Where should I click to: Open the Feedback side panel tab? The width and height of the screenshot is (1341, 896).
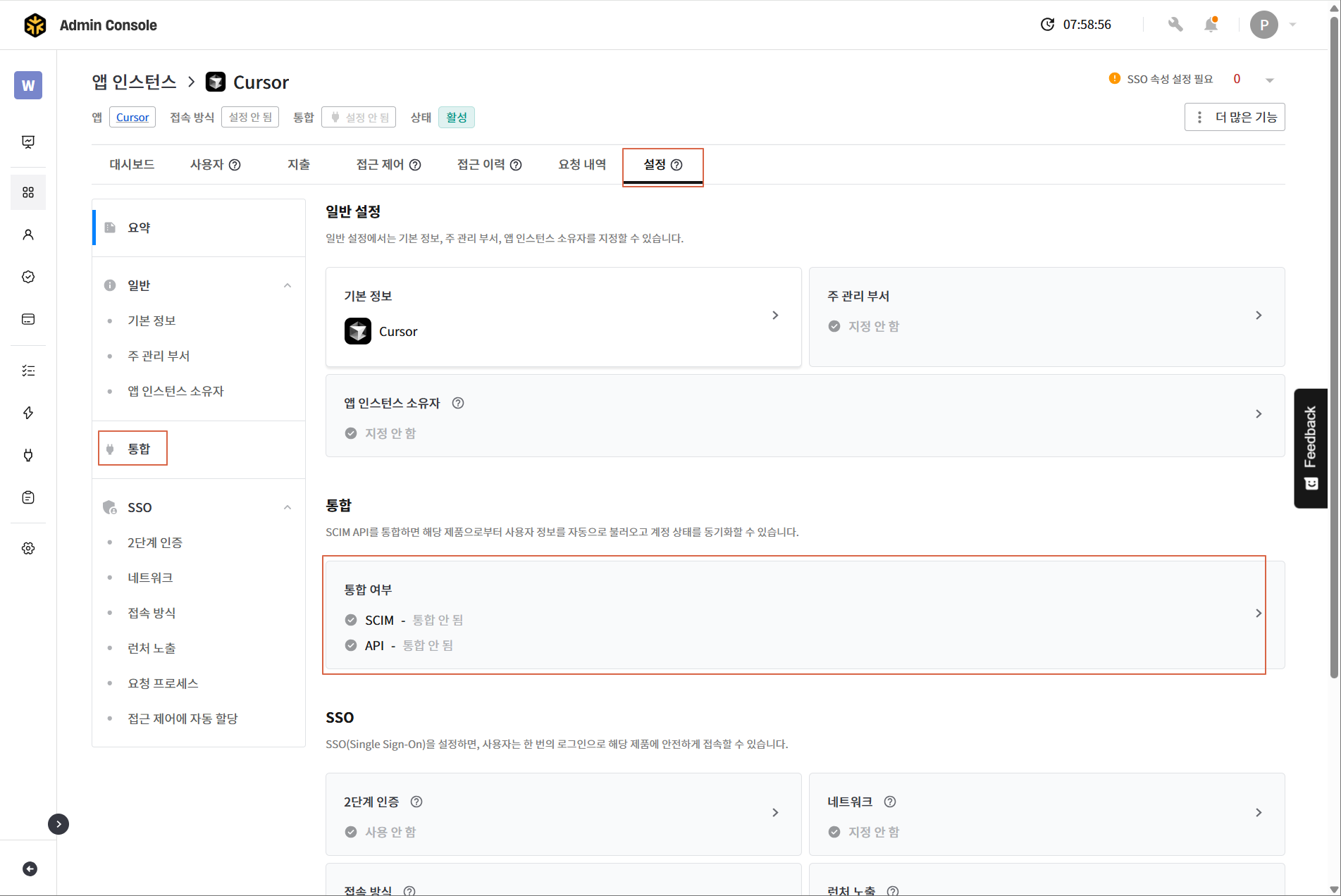tap(1310, 448)
